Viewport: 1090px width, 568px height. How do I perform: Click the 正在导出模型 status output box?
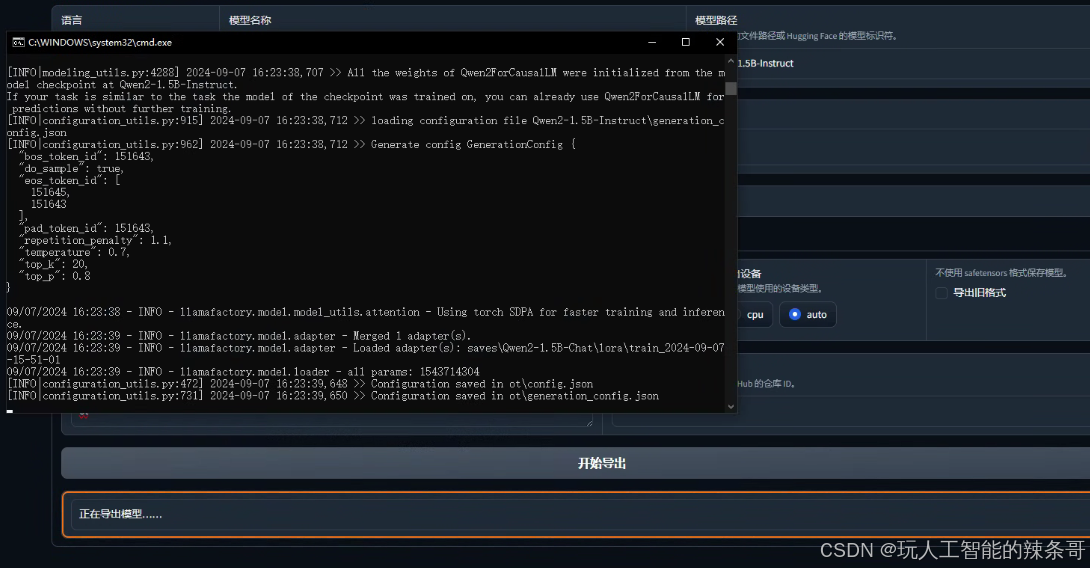[x=576, y=514]
